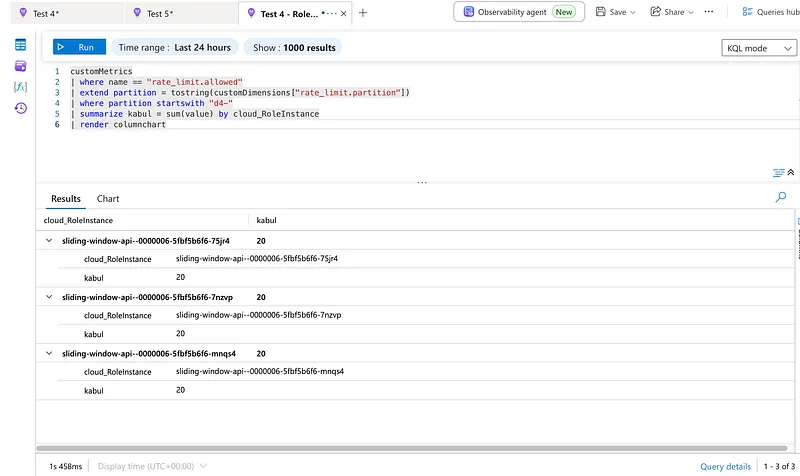The height and width of the screenshot is (476, 800).
Task: Collapse the 7nzvp result row
Action: 49,296
